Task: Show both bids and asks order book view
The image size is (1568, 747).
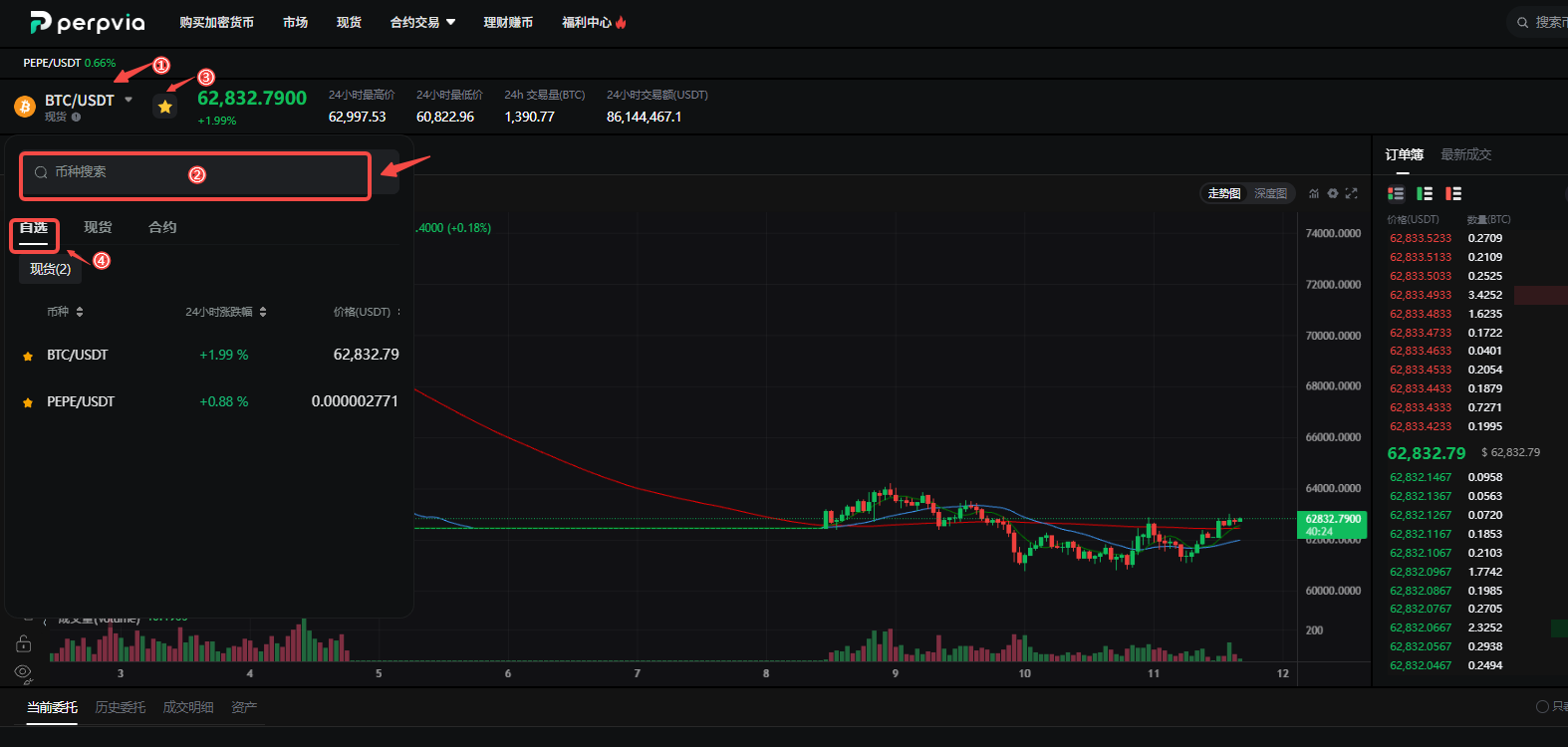Action: pyautogui.click(x=1396, y=193)
